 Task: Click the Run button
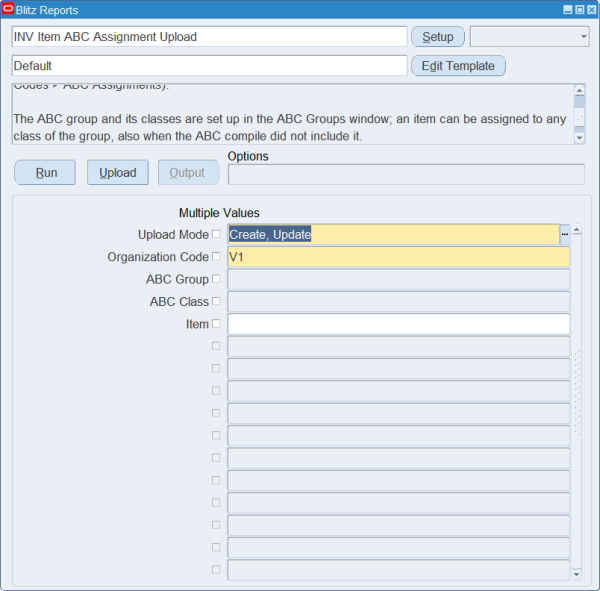point(45,173)
